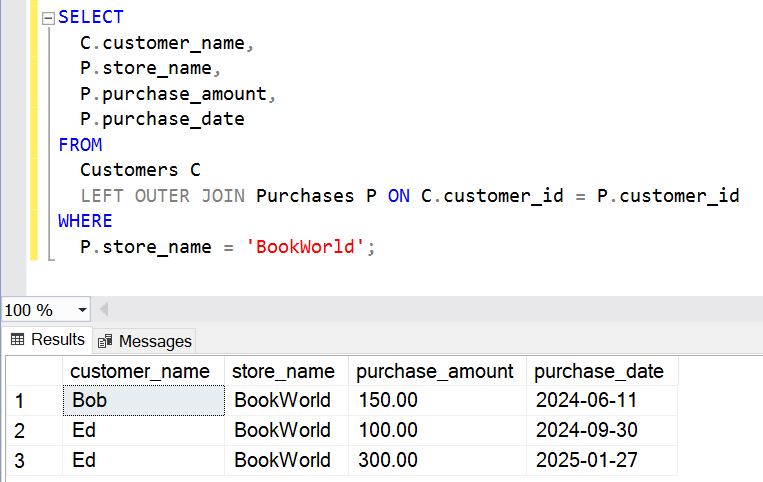763x482 pixels.
Task: Place cursor in the 'BookWorld' string literal
Action: click(306, 246)
